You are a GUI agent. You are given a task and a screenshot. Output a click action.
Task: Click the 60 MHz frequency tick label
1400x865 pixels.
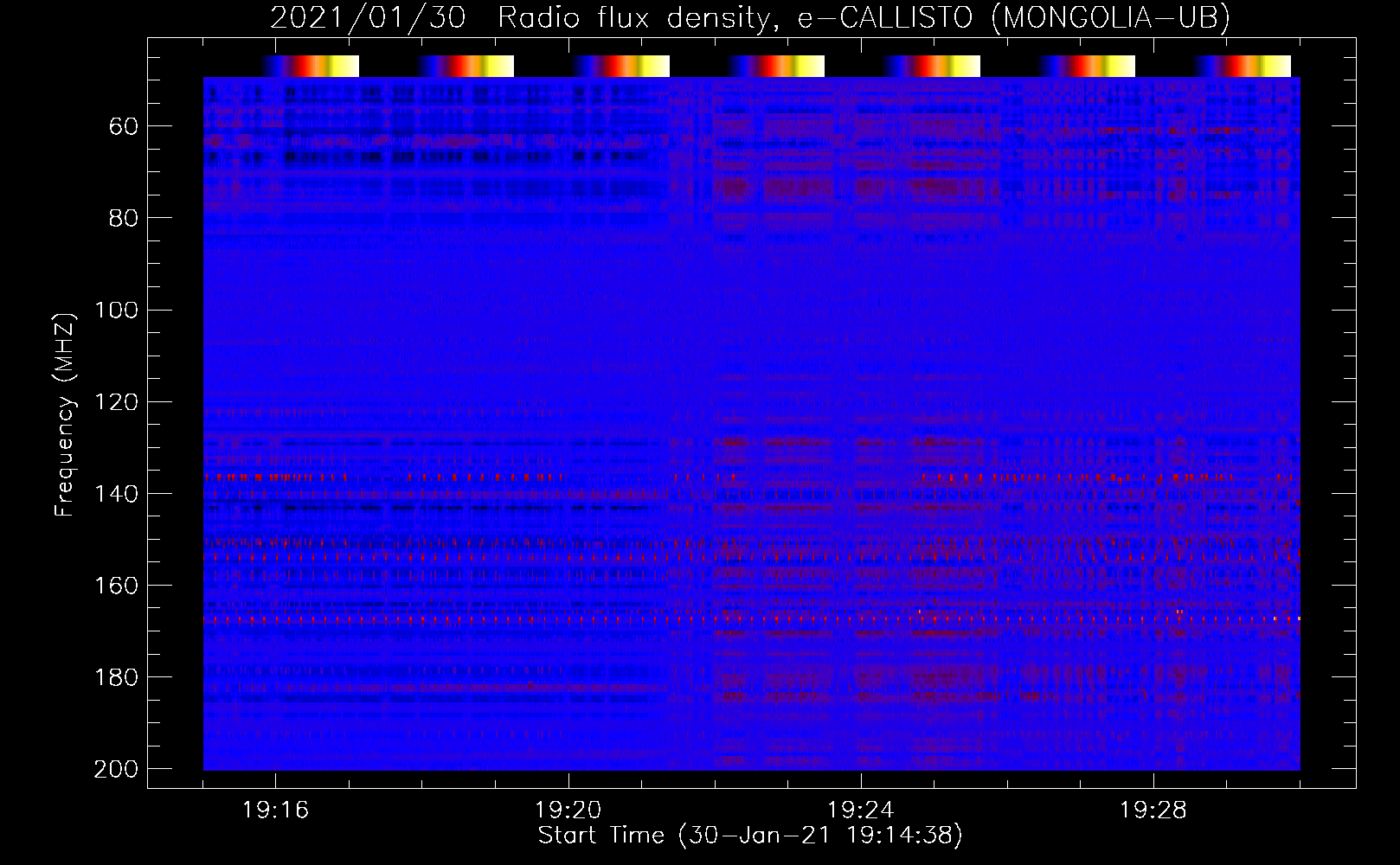[124, 127]
